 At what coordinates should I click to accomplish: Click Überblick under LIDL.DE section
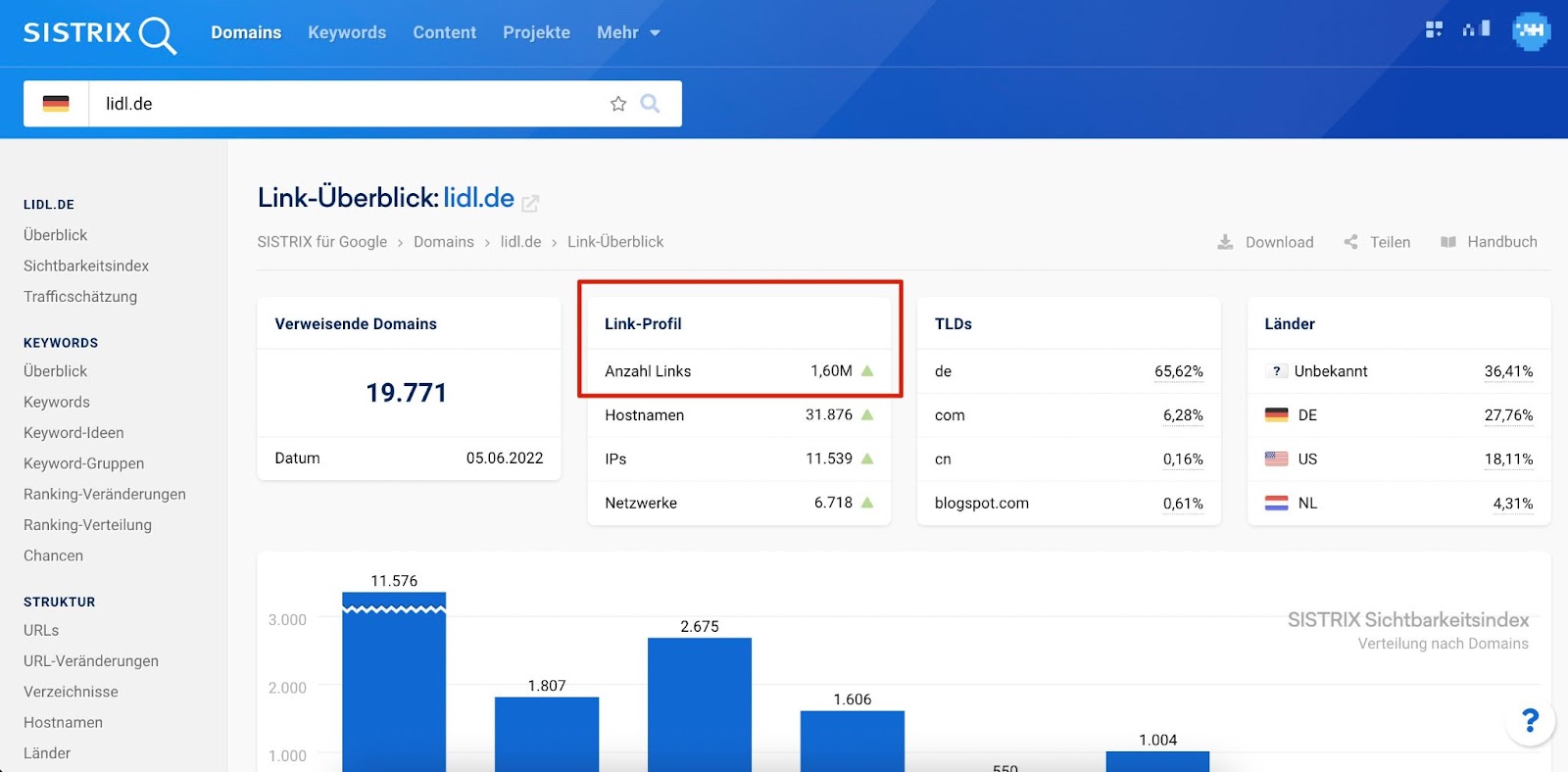coord(56,235)
